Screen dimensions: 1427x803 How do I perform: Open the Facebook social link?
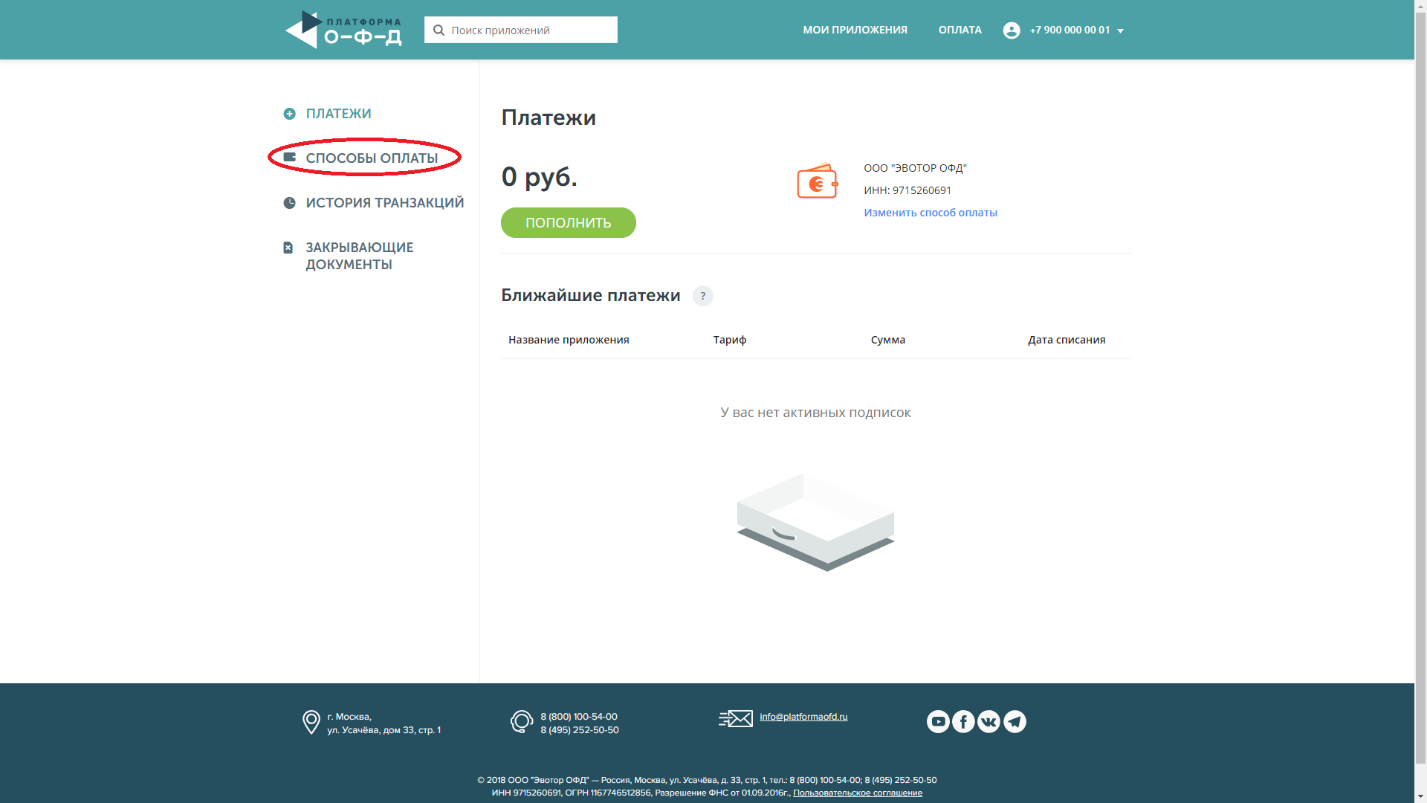click(963, 722)
